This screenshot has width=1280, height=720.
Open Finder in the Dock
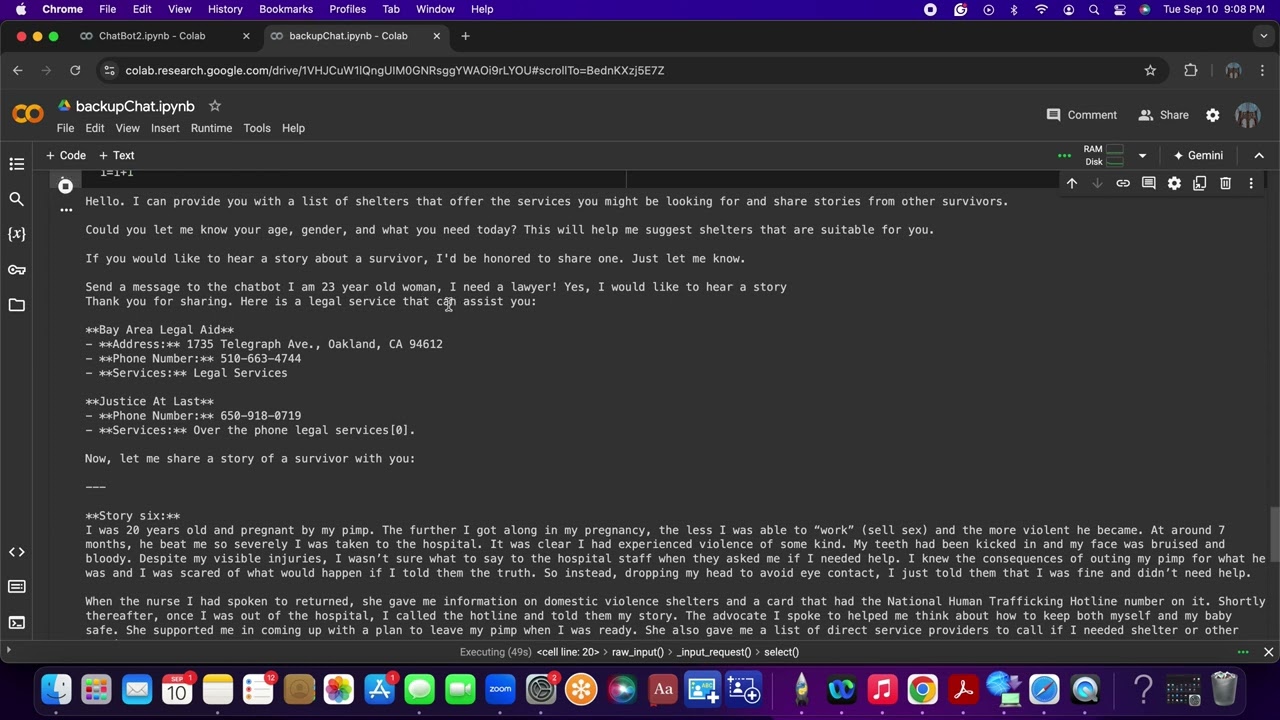coord(57,689)
